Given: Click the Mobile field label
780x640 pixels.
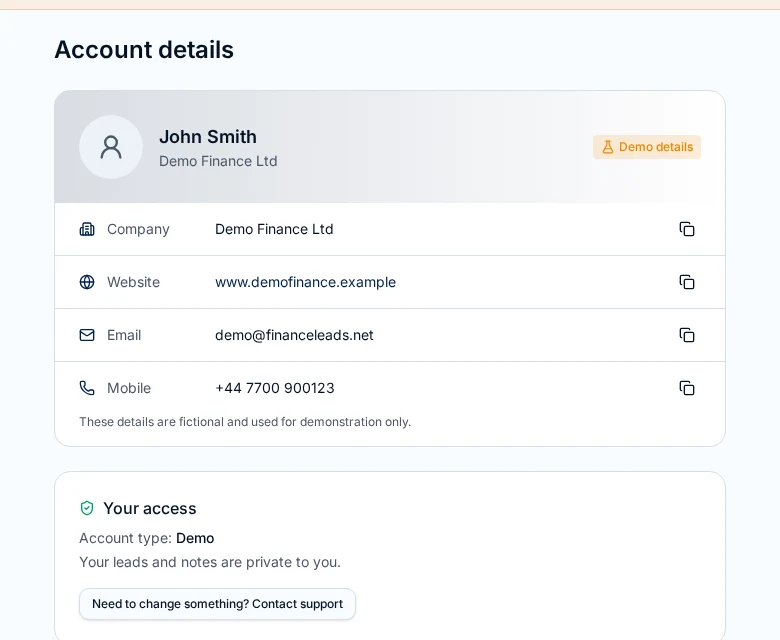Looking at the screenshot, I should point(129,388).
